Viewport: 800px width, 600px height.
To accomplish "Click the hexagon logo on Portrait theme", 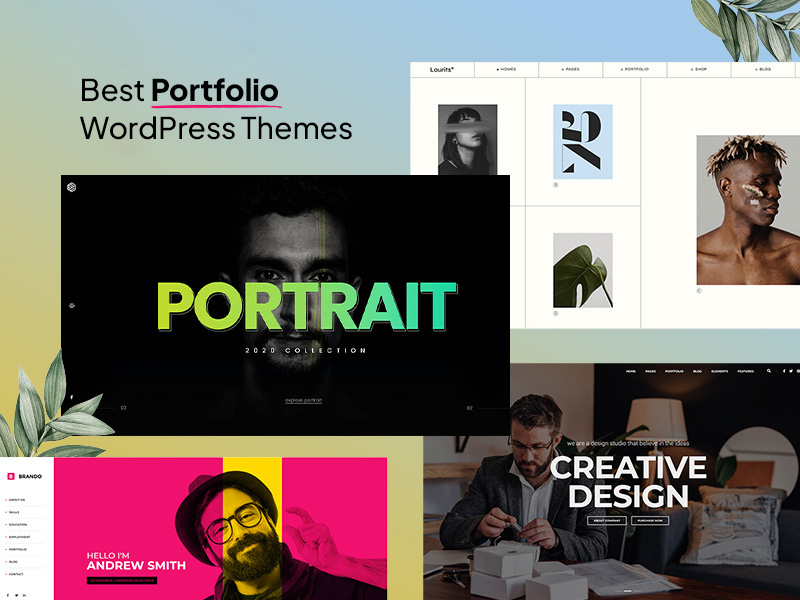I will (72, 187).
